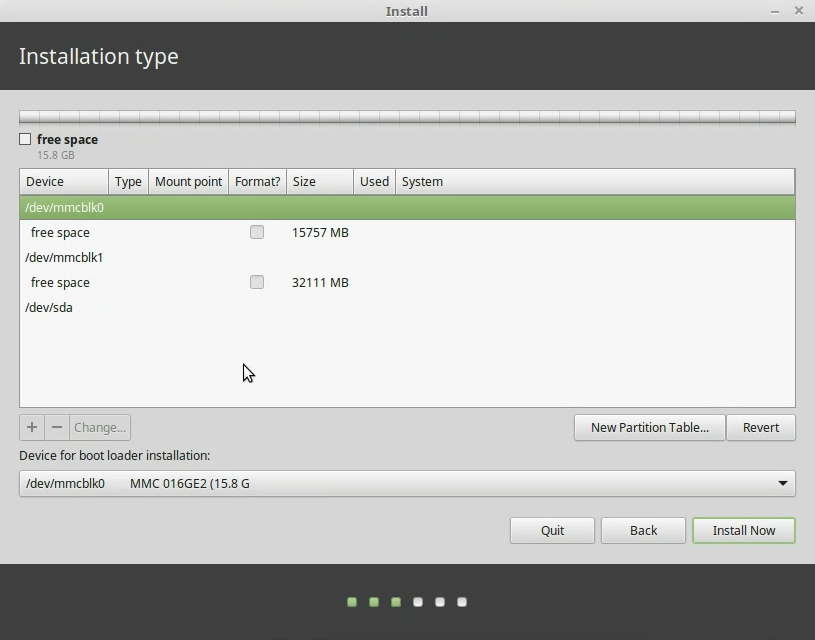The height and width of the screenshot is (640, 815).
Task: Click the Size column header
Action: [319, 182]
